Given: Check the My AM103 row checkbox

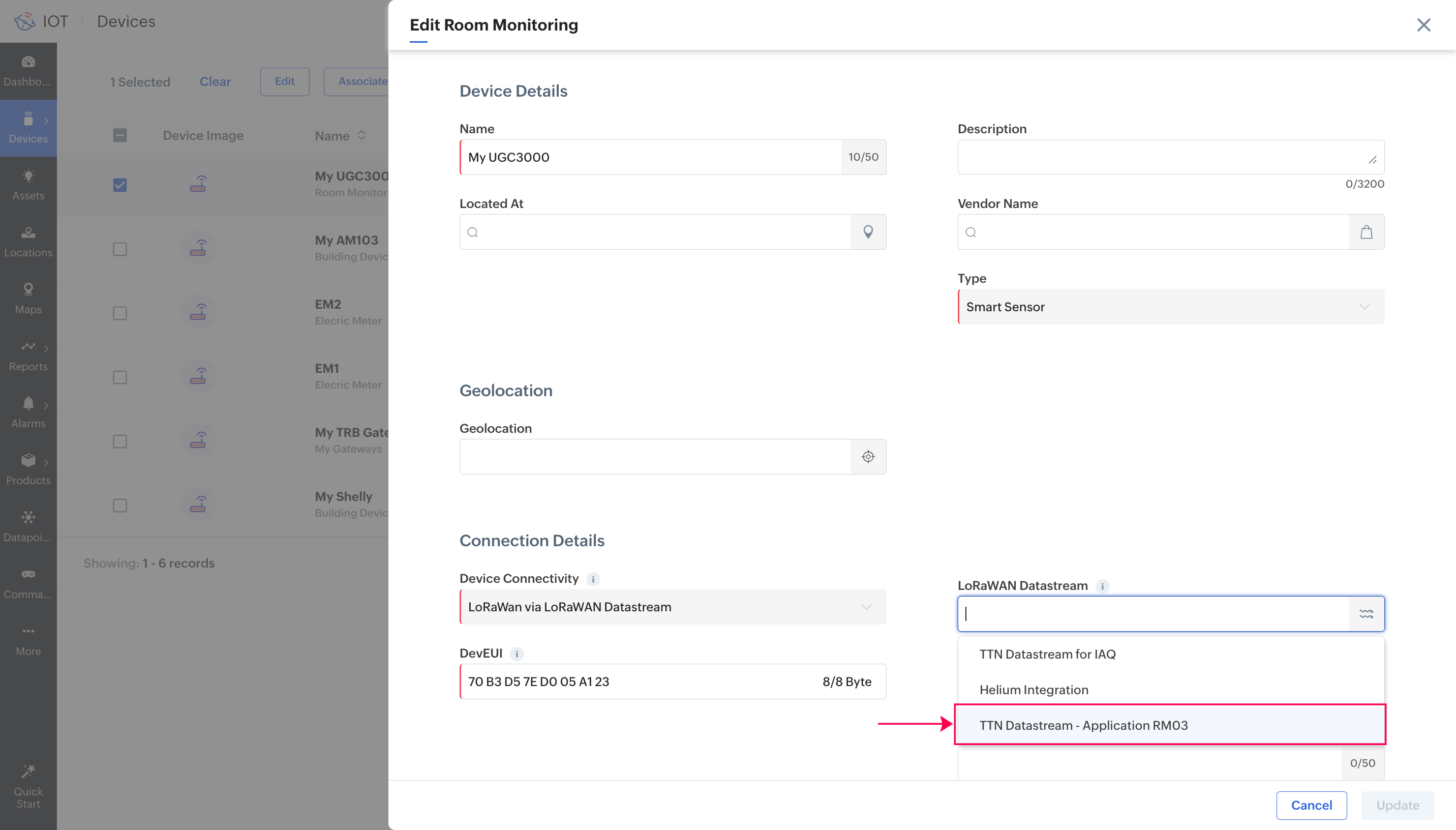Looking at the screenshot, I should [x=119, y=249].
